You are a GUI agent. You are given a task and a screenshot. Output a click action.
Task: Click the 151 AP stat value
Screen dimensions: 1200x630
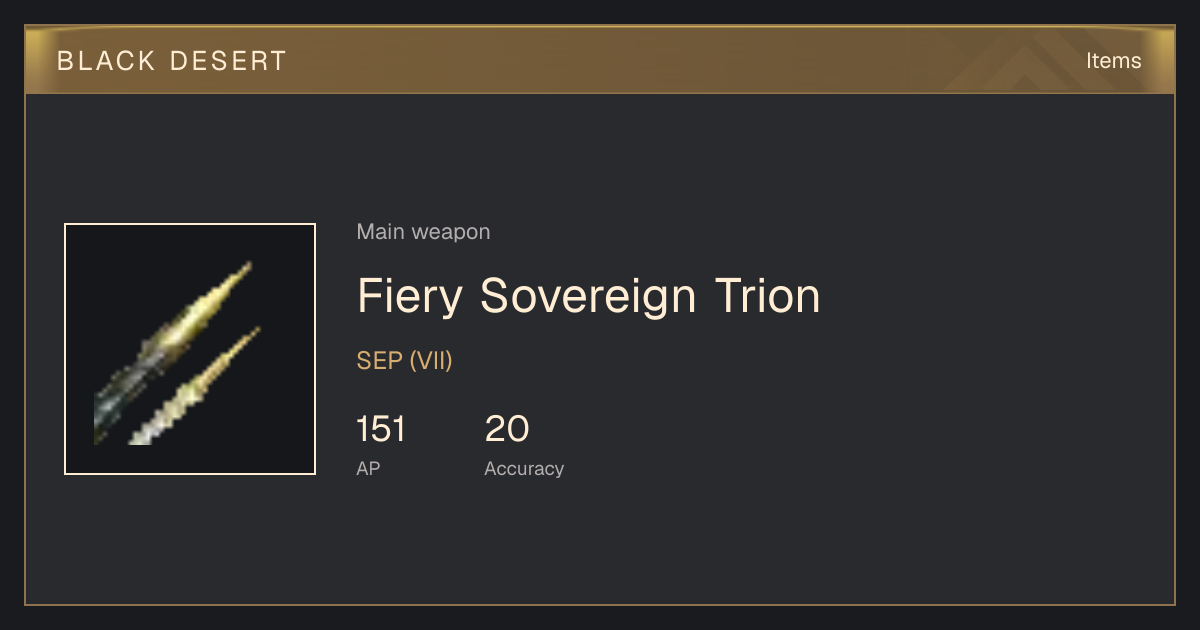[381, 429]
